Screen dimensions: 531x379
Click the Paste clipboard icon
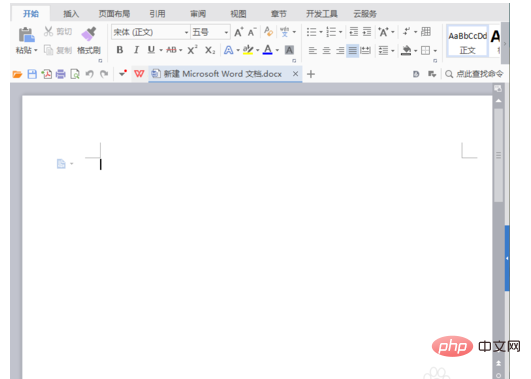point(26,35)
